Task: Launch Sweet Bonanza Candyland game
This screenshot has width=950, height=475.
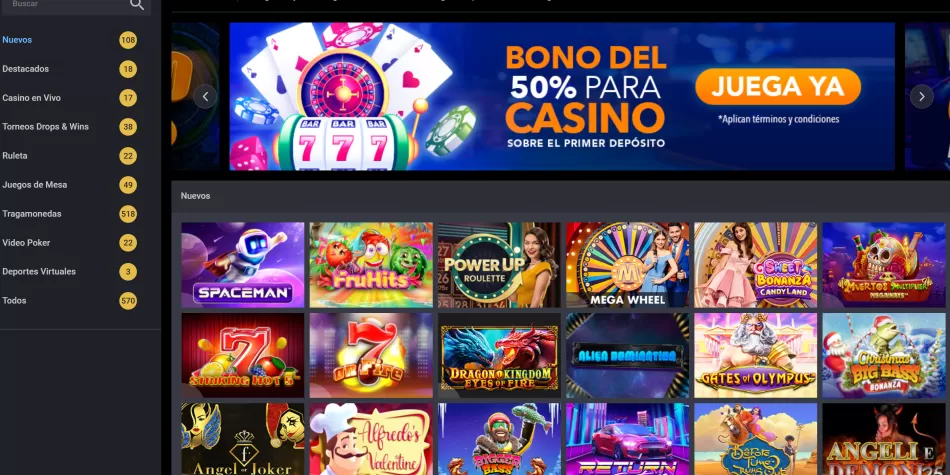Action: point(756,265)
